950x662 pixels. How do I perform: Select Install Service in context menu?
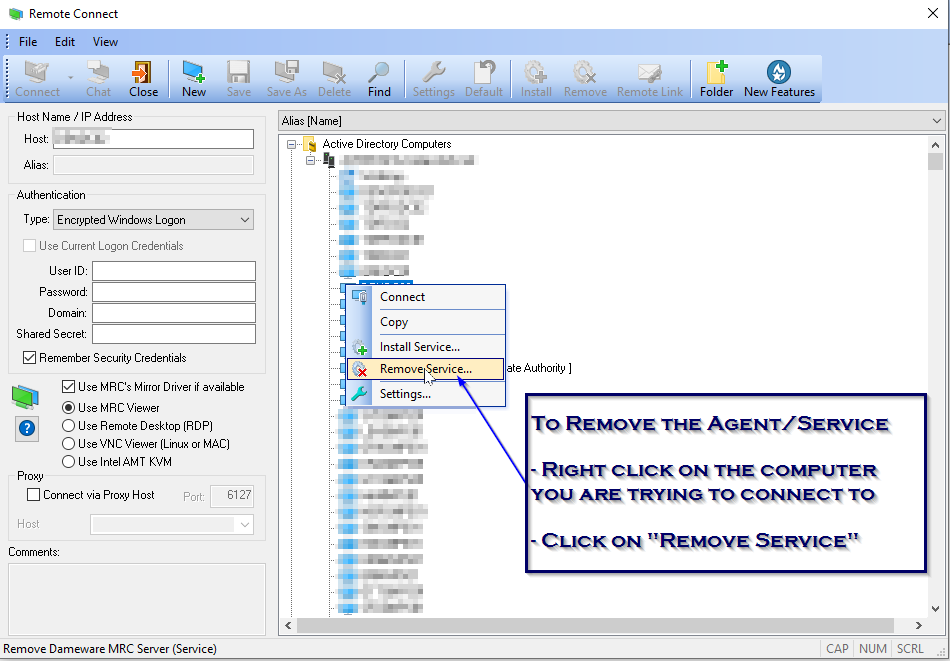point(419,347)
